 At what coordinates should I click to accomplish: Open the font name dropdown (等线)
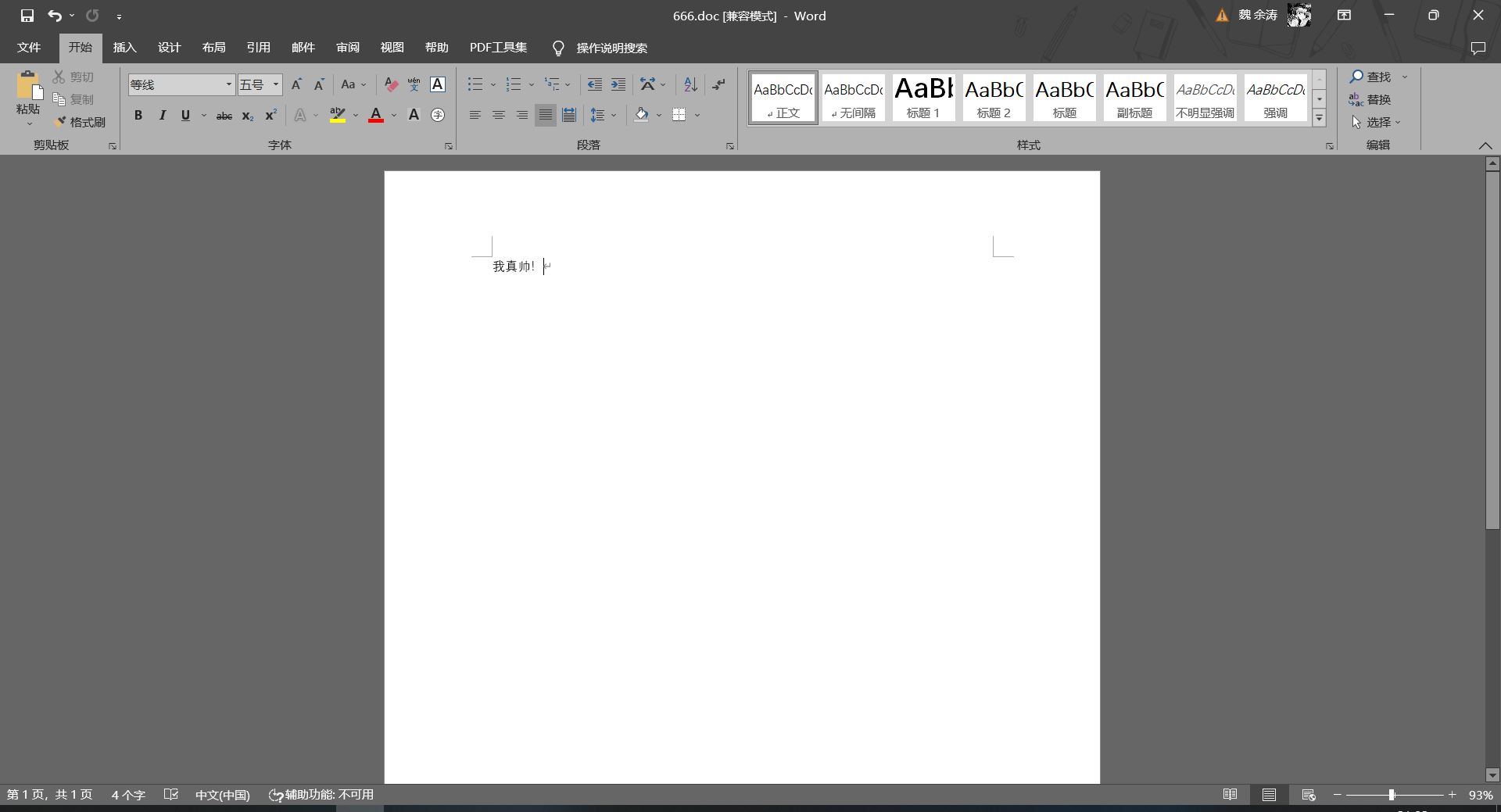coord(228,84)
